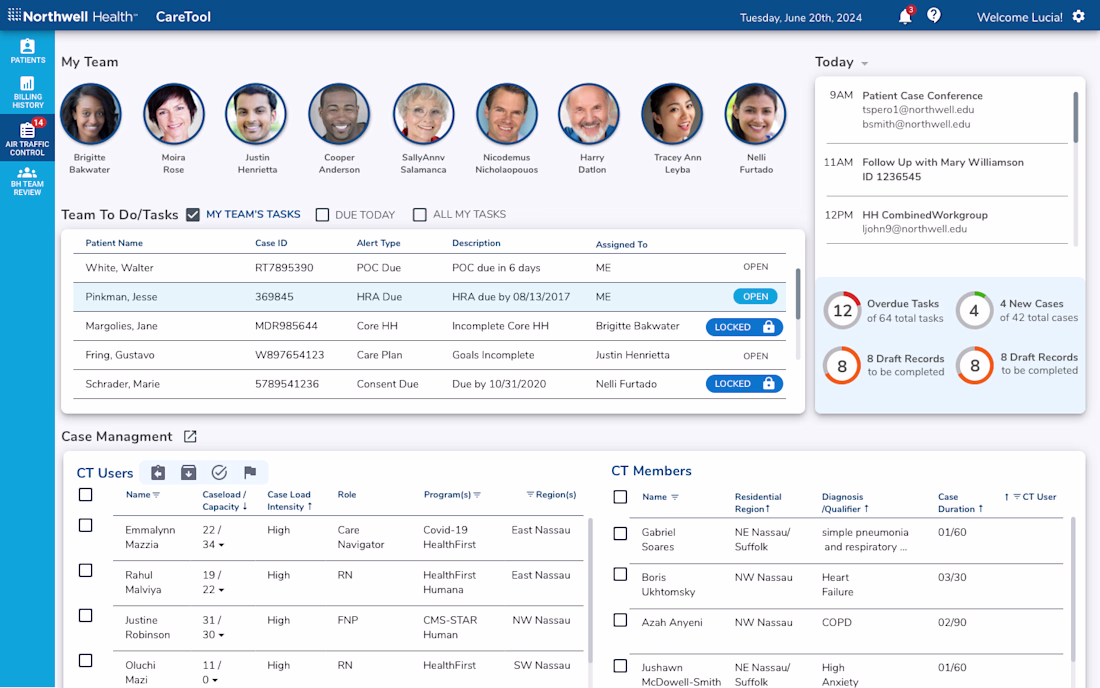Select Brigitte Bakwater's team photo
The height and width of the screenshot is (688, 1100).
click(x=90, y=114)
